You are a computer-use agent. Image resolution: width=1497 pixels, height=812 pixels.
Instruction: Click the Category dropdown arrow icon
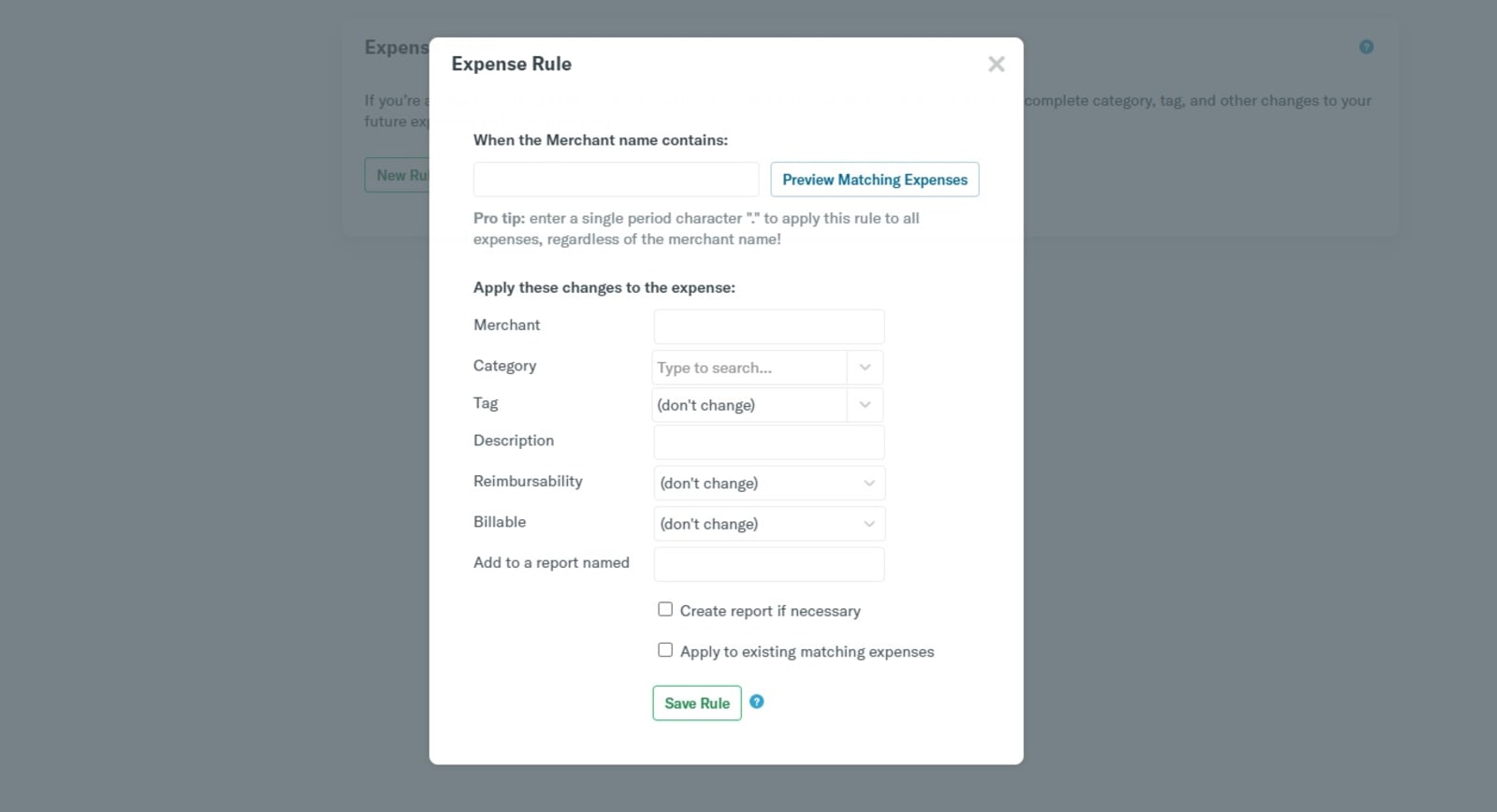coord(865,367)
